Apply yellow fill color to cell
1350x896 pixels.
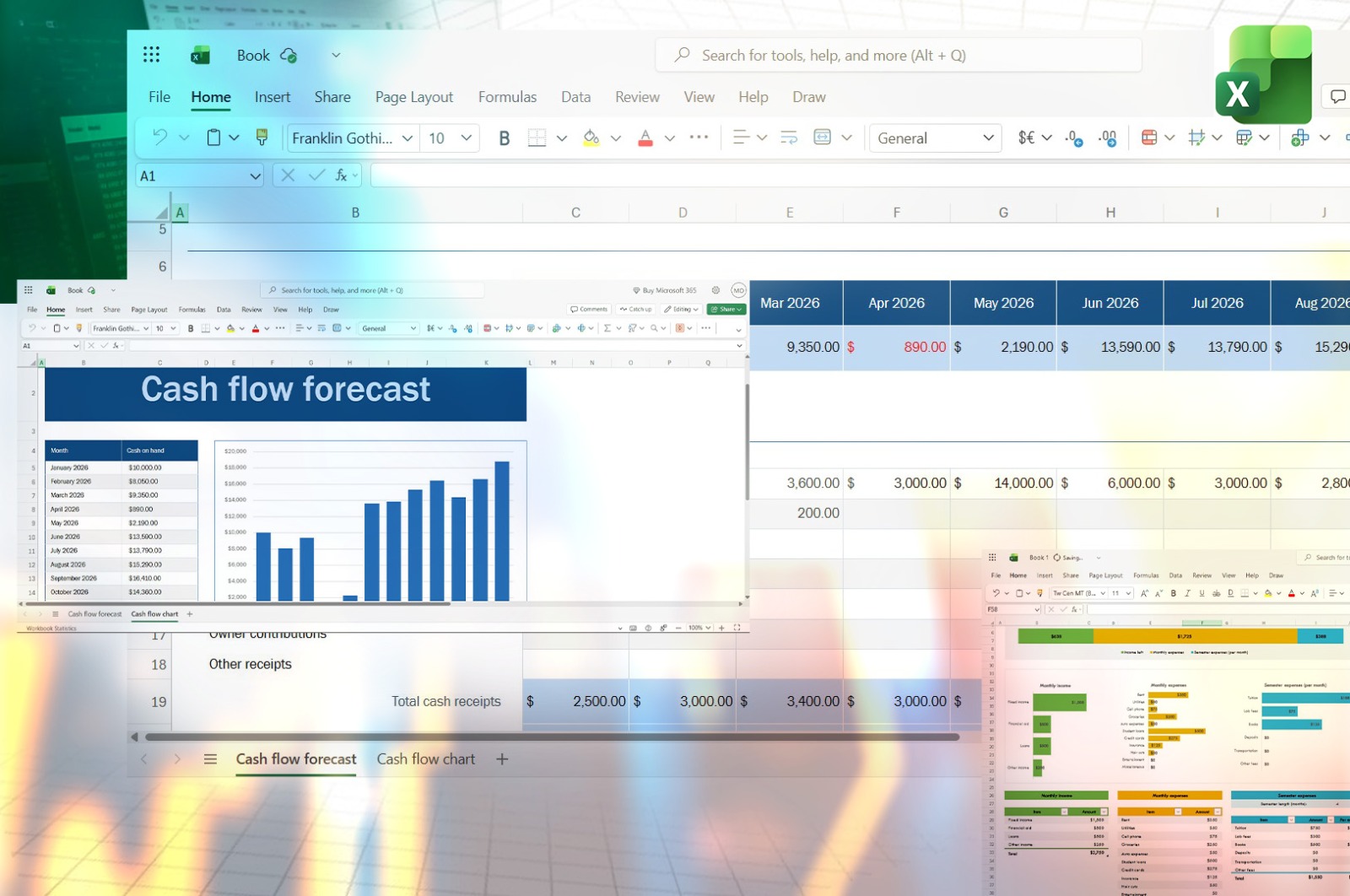click(591, 137)
